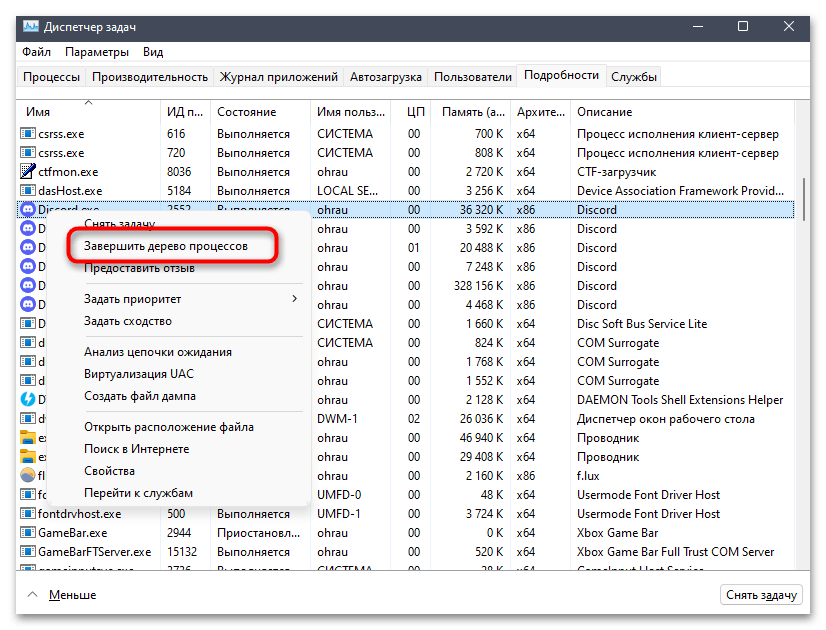The width and height of the screenshot is (826, 630).
Task: Click the lightning icon for DAEMON Tools Shell Extensions Helper
Action: (27, 399)
